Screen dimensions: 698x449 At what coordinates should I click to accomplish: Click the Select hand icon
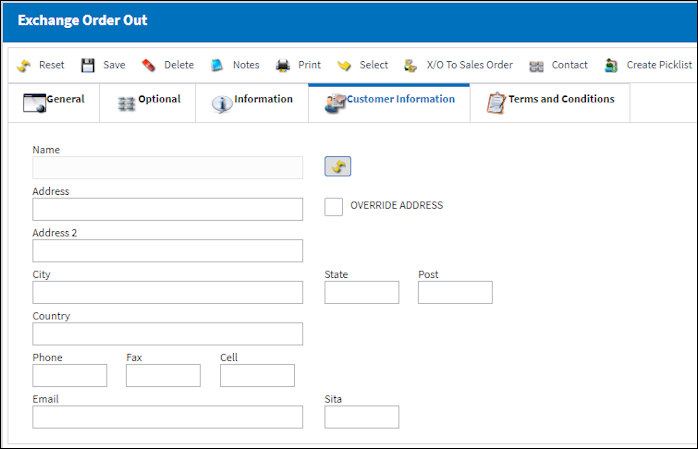tap(344, 66)
